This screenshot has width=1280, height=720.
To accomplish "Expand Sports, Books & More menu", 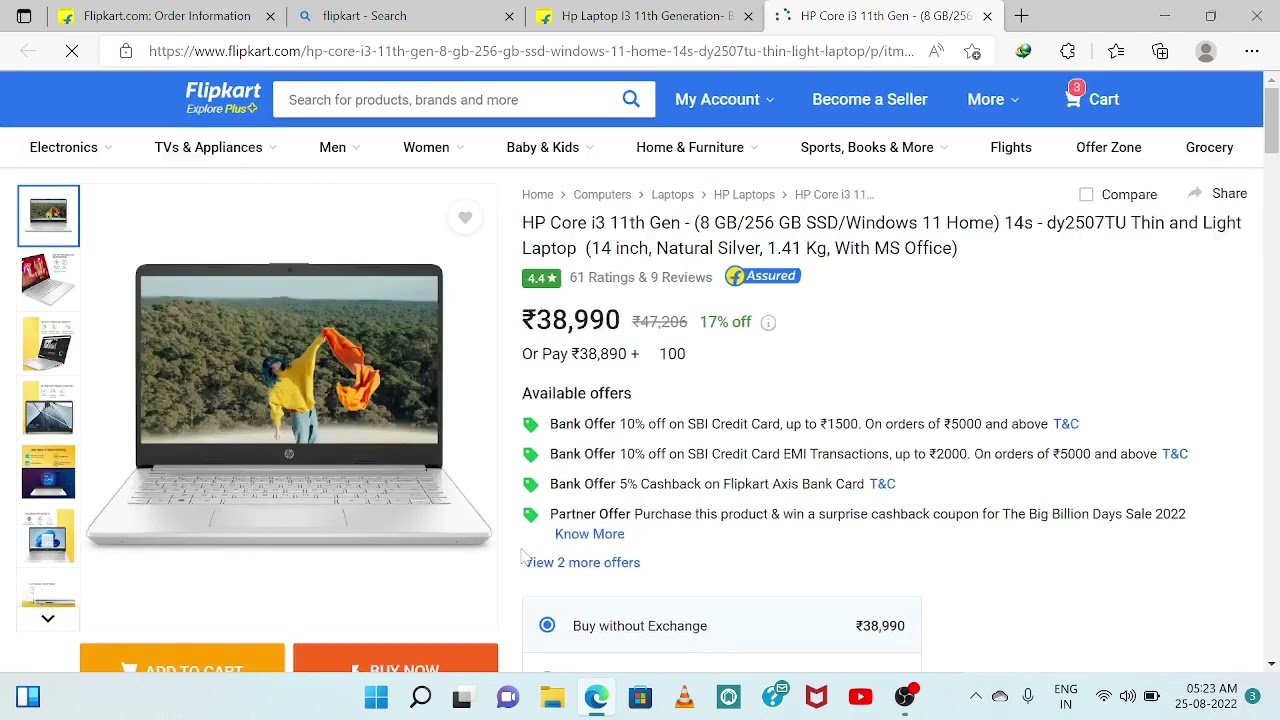I will click(x=874, y=147).
